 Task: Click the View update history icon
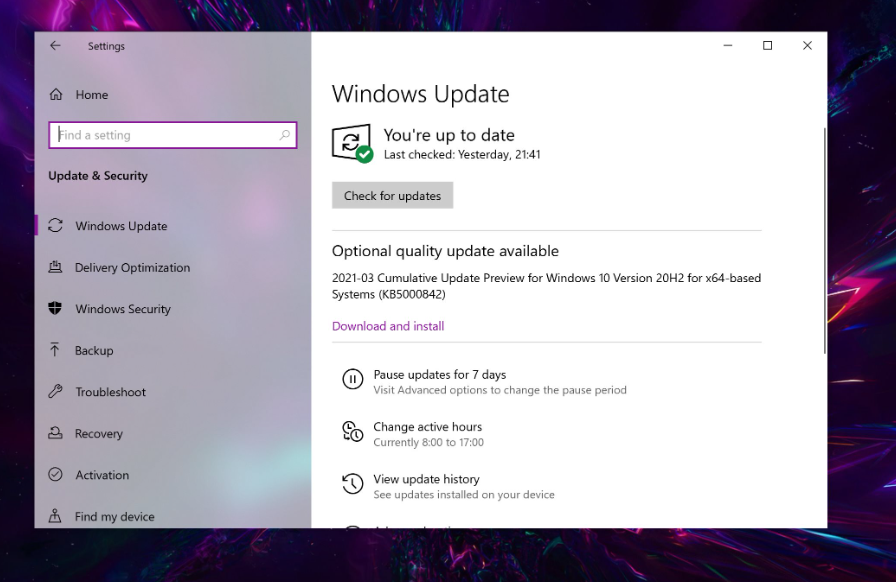click(x=352, y=484)
